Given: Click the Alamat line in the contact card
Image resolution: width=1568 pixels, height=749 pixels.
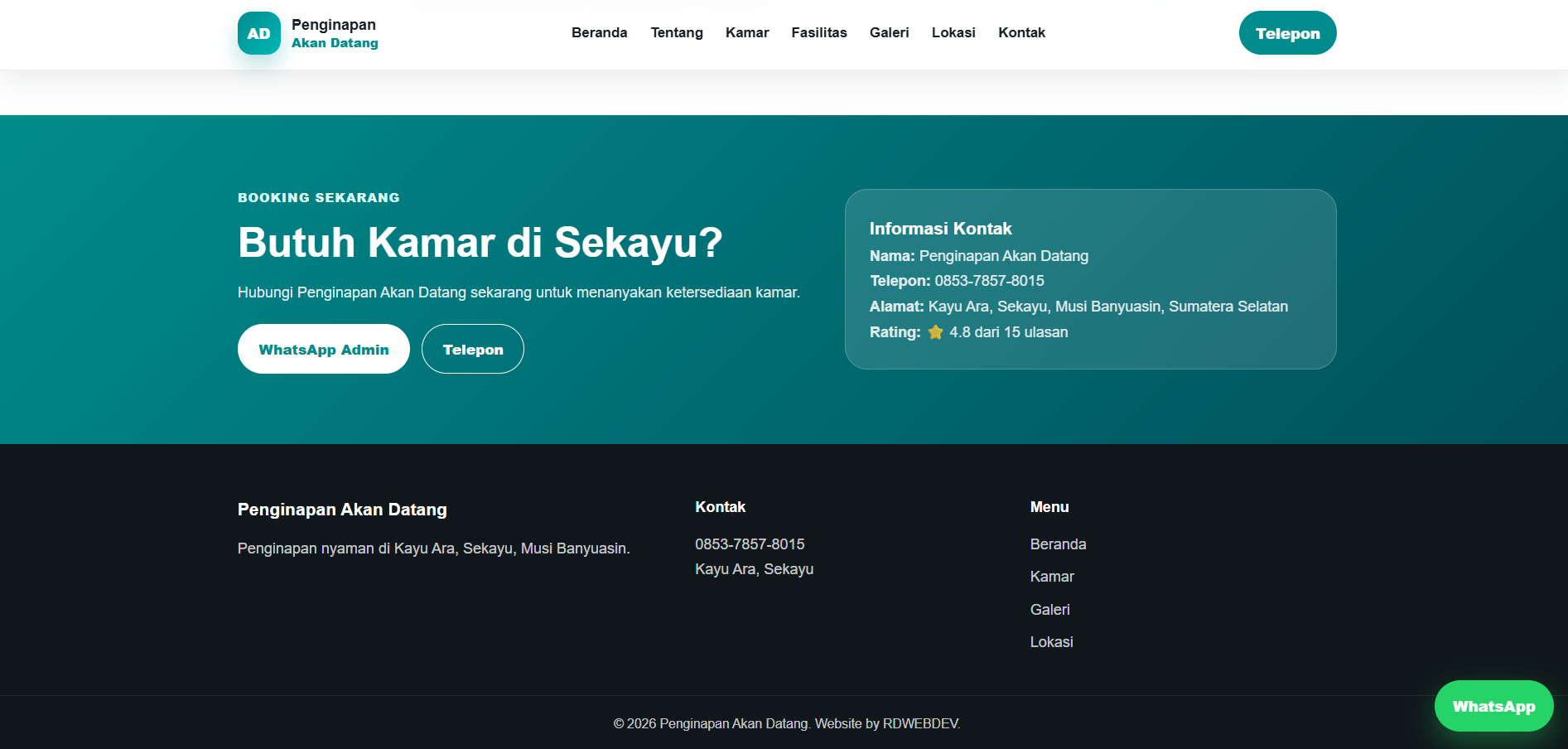Looking at the screenshot, I should [x=1078, y=307].
